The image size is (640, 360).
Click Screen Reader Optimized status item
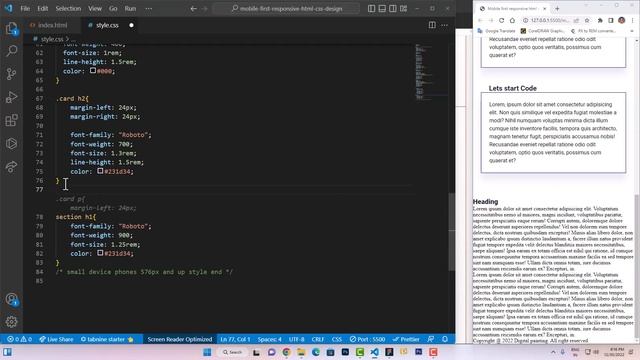[180, 339]
